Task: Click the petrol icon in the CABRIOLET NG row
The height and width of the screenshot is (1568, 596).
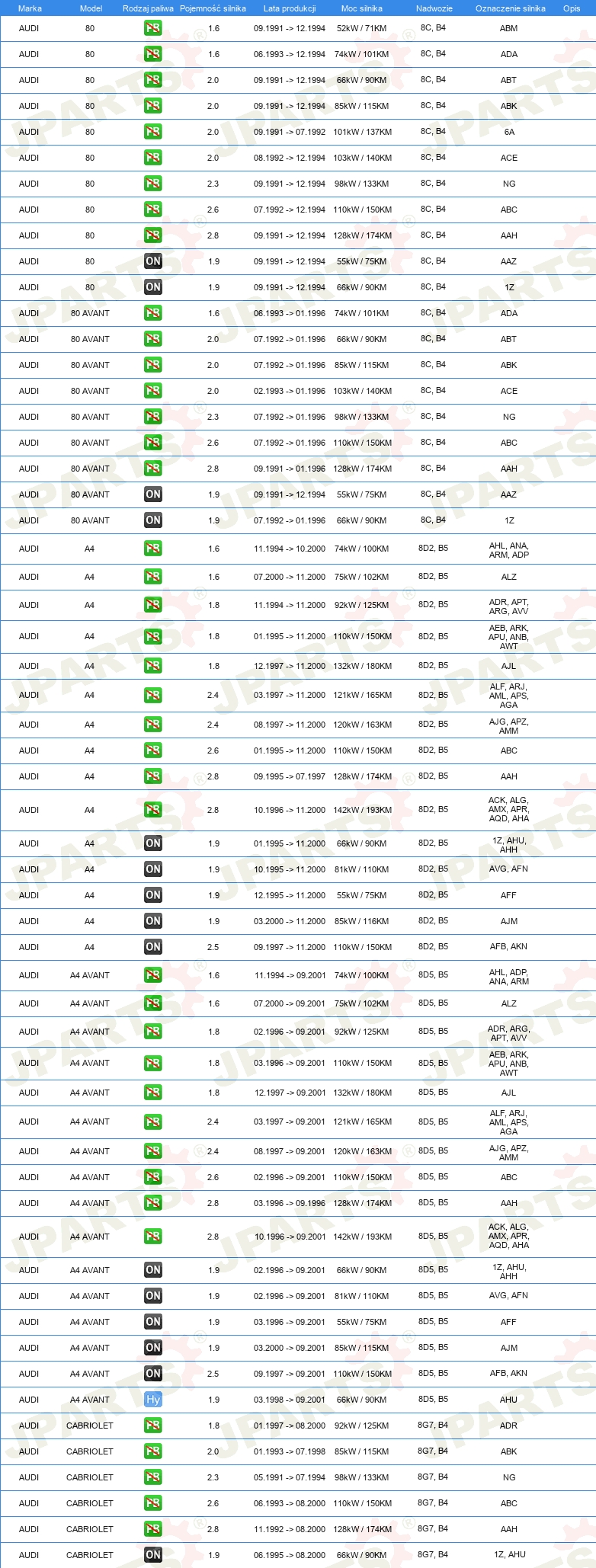Action: pyautogui.click(x=152, y=1477)
